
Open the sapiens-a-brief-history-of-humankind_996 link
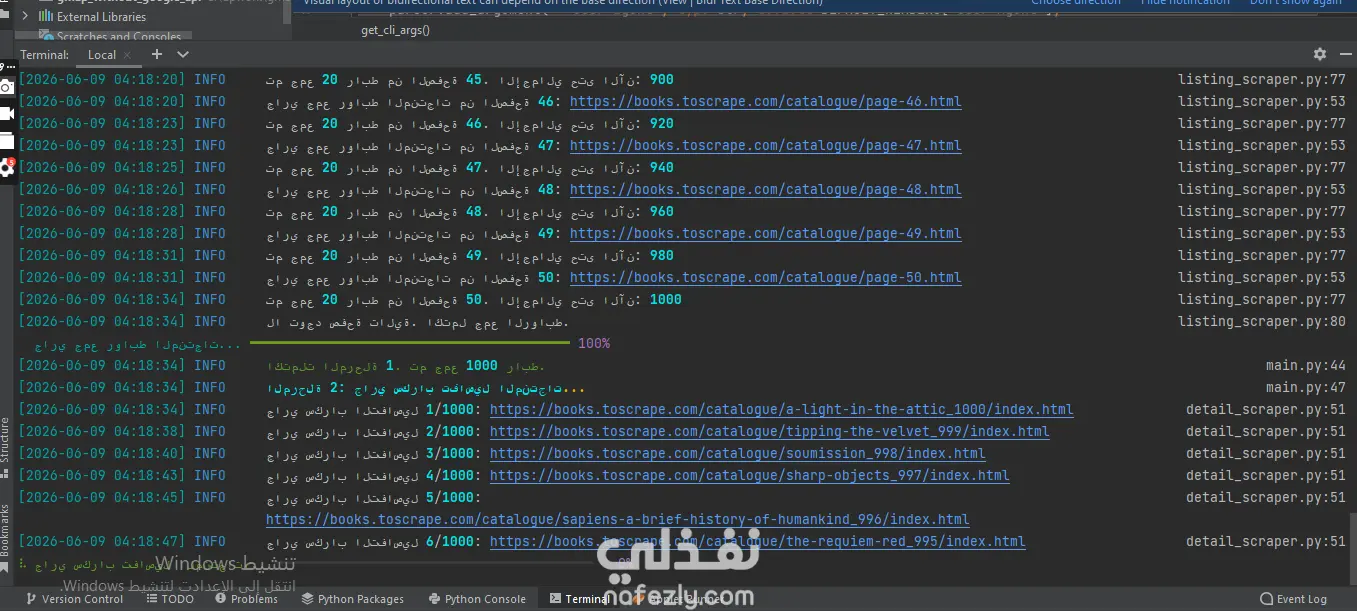click(x=617, y=519)
